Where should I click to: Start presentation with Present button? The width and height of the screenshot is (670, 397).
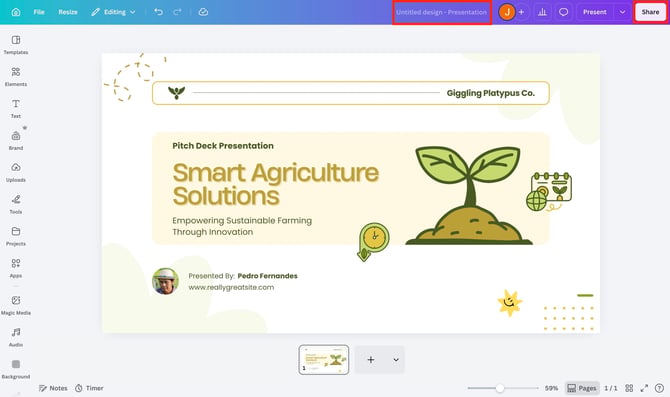595,12
